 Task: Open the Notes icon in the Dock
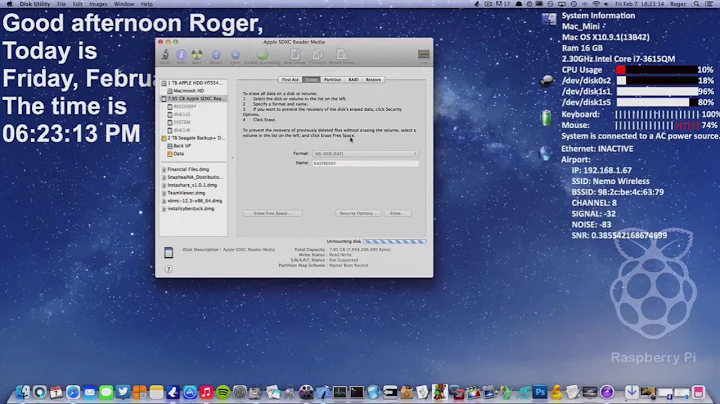(156, 392)
